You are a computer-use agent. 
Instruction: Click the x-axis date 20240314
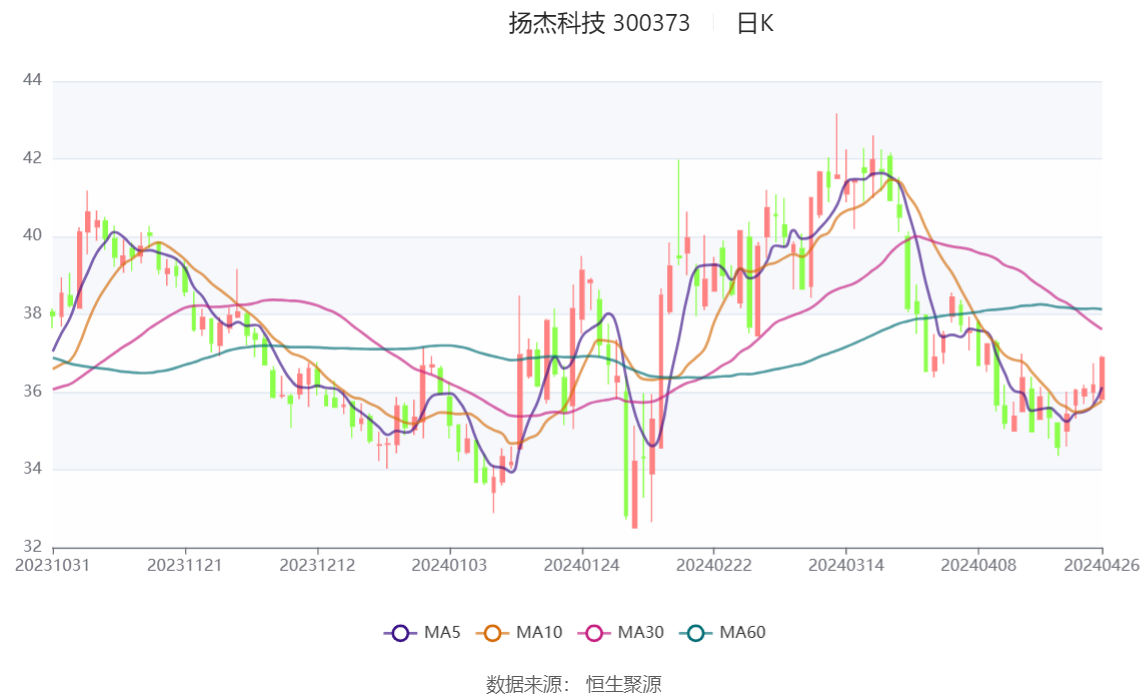[x=846, y=566]
